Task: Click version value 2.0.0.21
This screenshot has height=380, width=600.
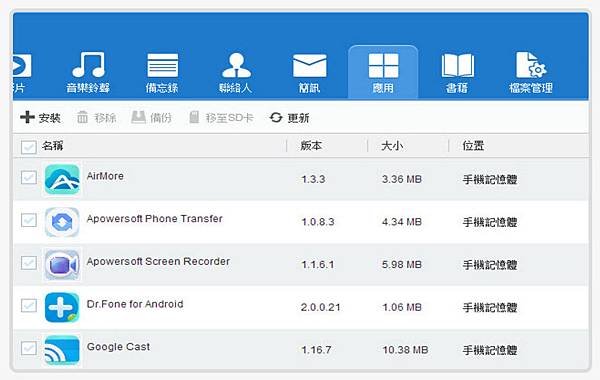Action: click(x=320, y=307)
